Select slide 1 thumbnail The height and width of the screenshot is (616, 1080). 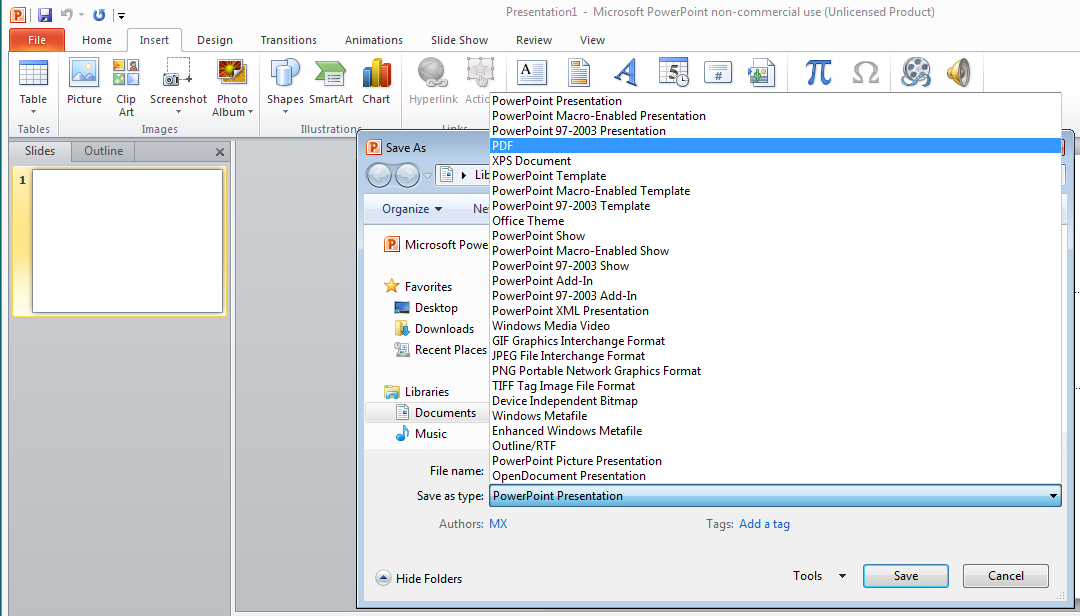coord(127,241)
